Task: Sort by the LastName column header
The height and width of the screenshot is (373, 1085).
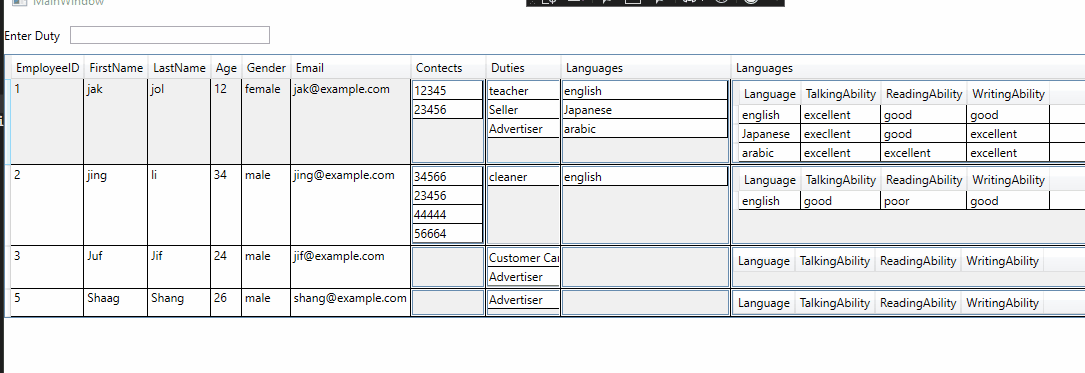Action: pyautogui.click(x=179, y=68)
